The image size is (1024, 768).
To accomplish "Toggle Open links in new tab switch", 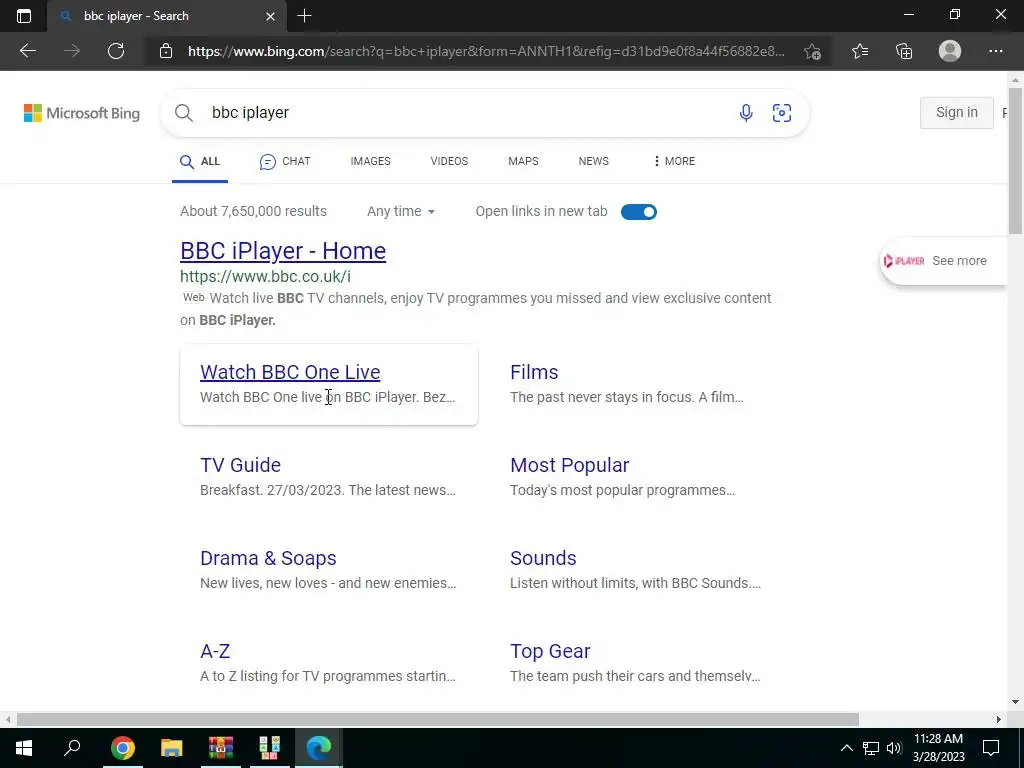I will click(x=639, y=212).
